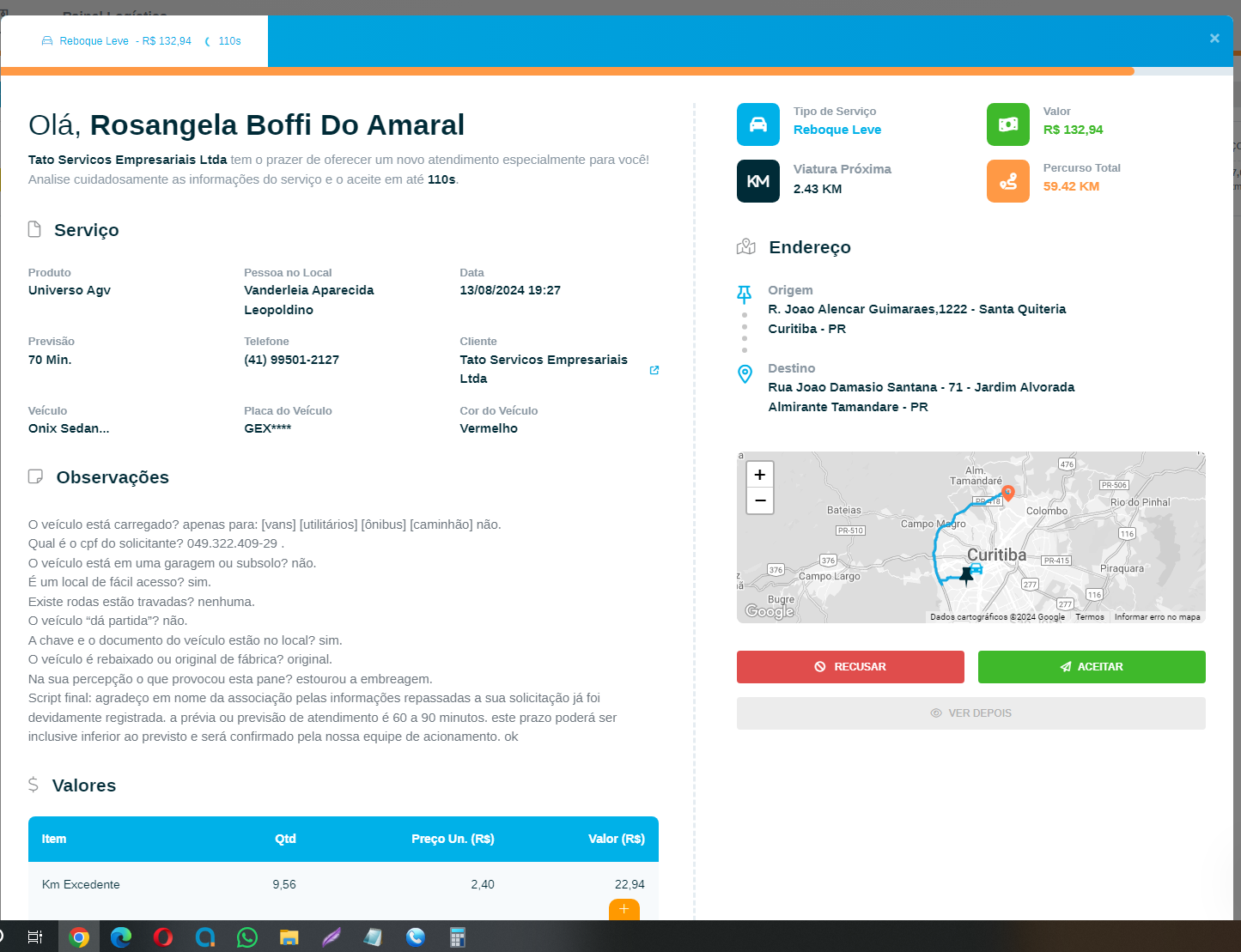This screenshot has height=952, width=1241.
Task: Refuse the service with RECUSAR
Action: click(x=850, y=667)
